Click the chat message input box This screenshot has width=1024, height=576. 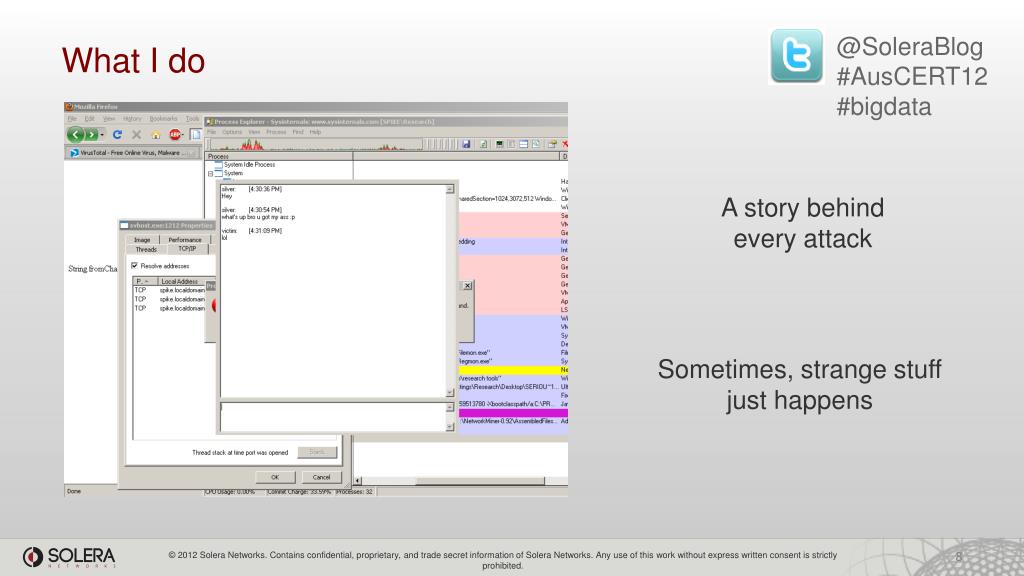pyautogui.click(x=333, y=417)
